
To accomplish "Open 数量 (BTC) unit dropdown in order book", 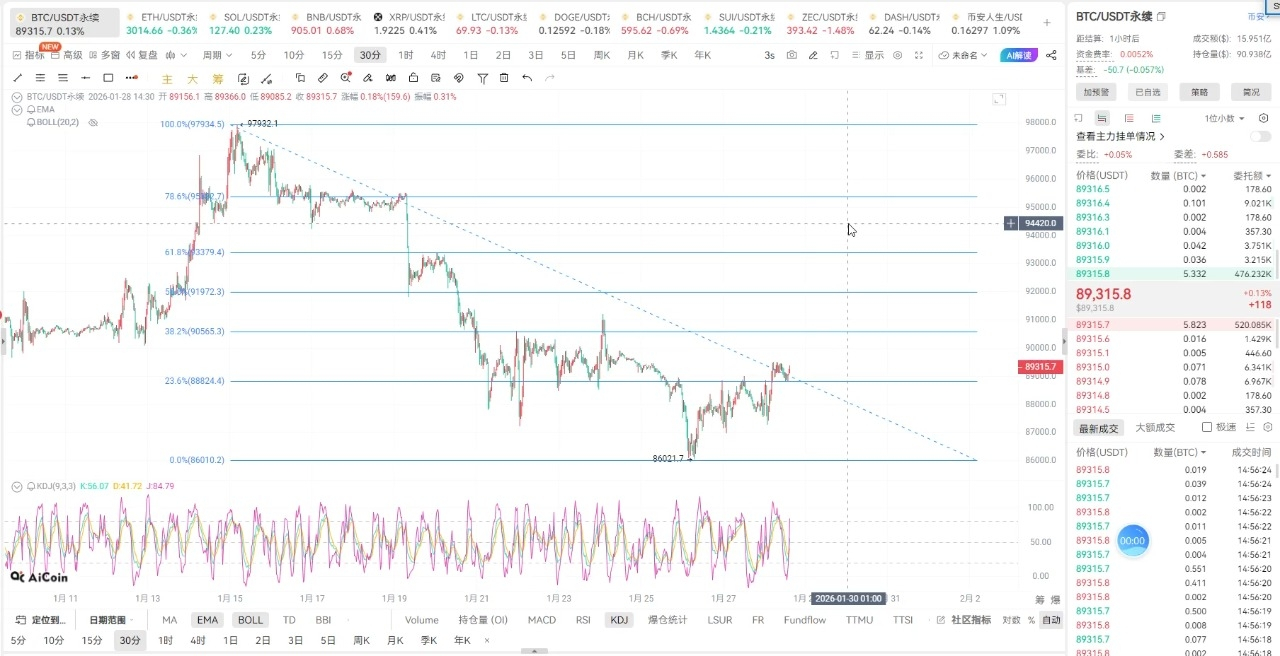I will [1178, 175].
